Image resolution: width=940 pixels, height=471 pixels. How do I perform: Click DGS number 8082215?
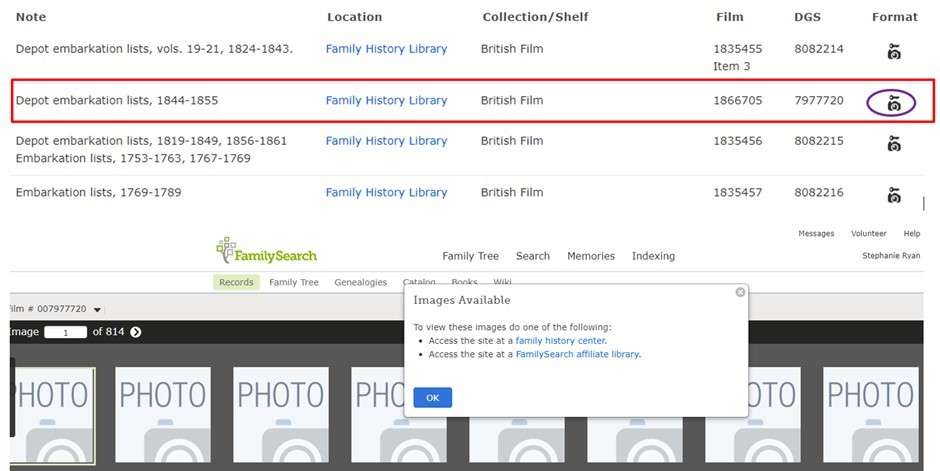coord(819,141)
